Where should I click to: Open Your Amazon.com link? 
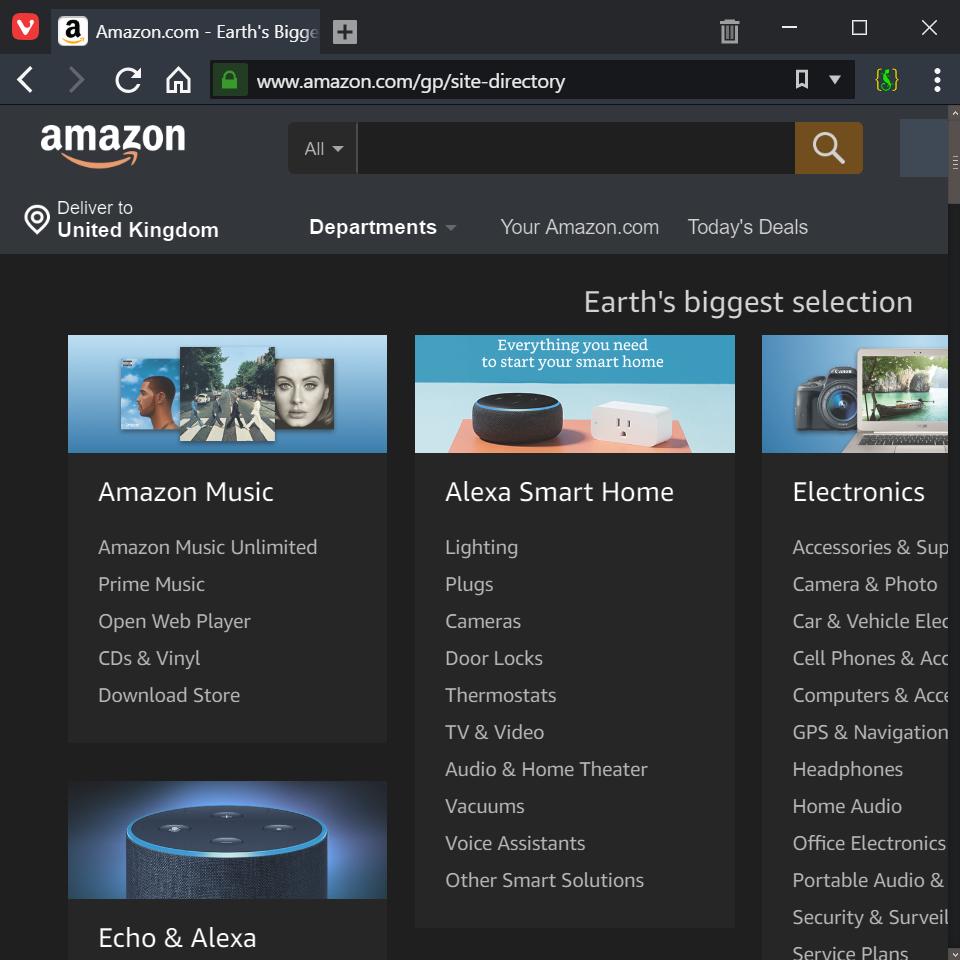pos(579,227)
